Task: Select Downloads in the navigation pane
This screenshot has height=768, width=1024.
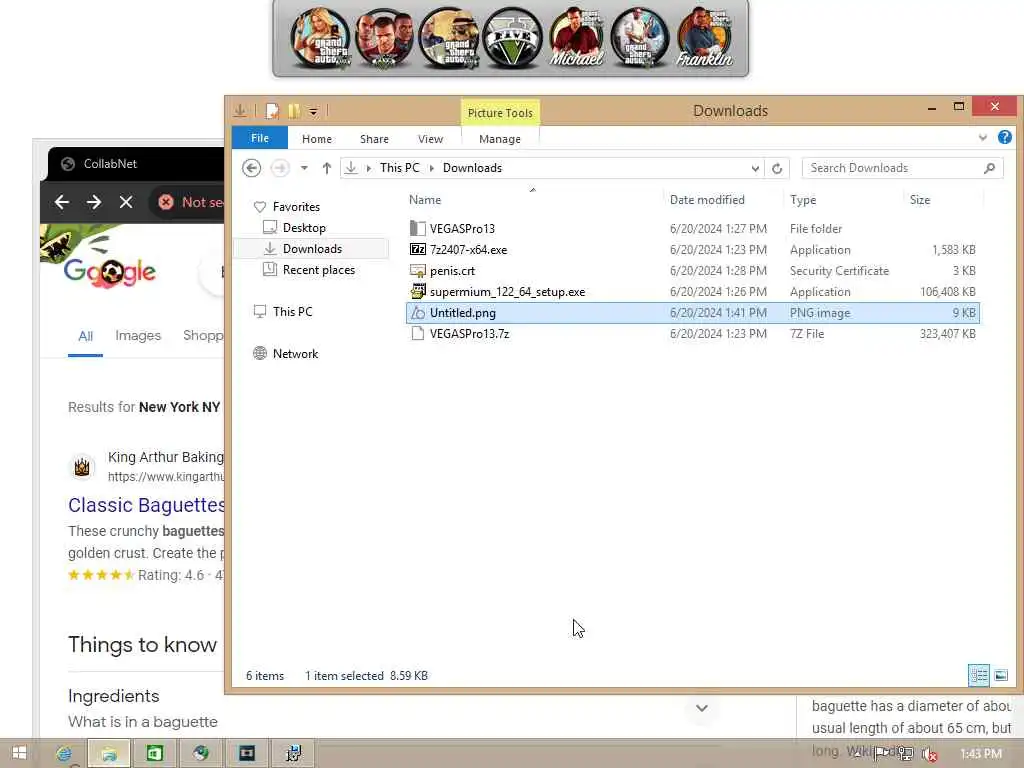Action: point(312,248)
